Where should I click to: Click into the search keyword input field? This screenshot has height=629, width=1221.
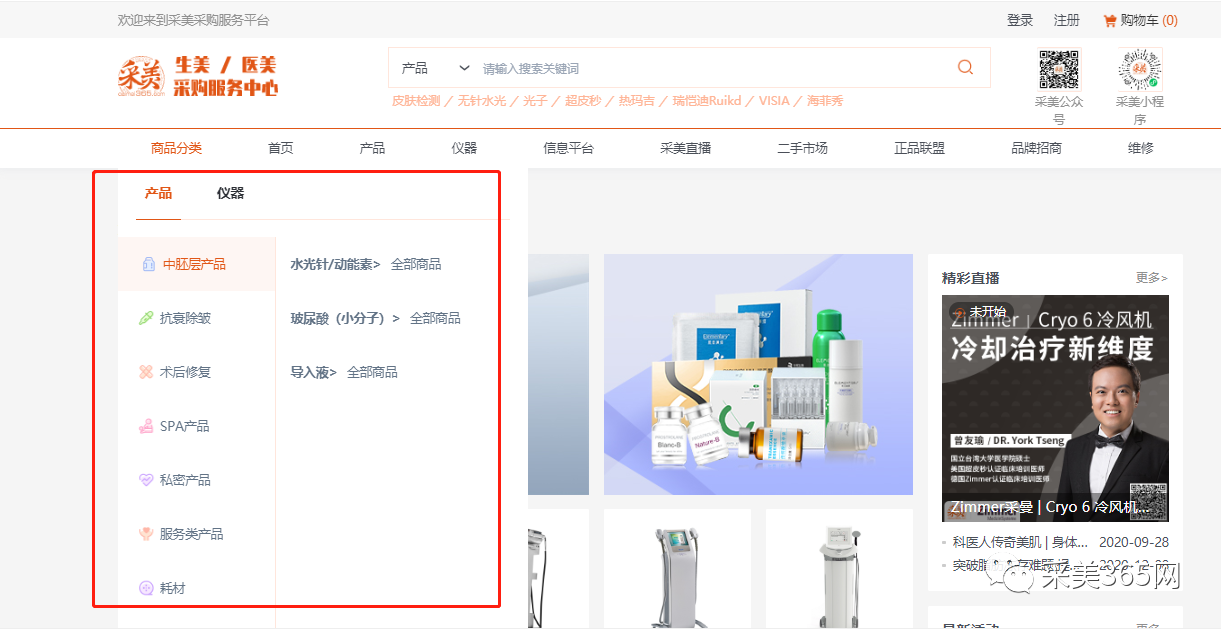pyautogui.click(x=700, y=68)
